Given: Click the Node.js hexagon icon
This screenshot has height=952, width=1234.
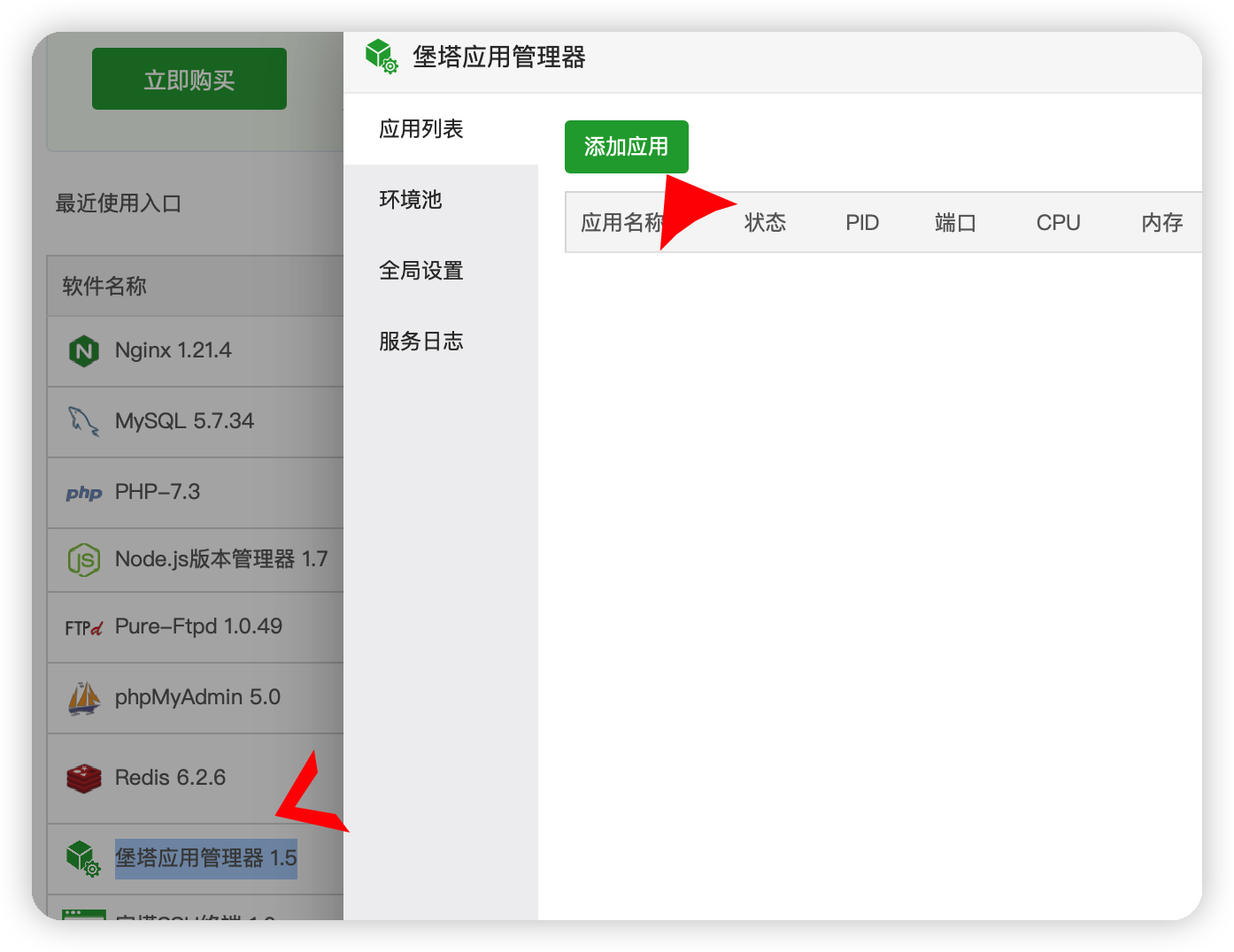Looking at the screenshot, I should point(84,559).
